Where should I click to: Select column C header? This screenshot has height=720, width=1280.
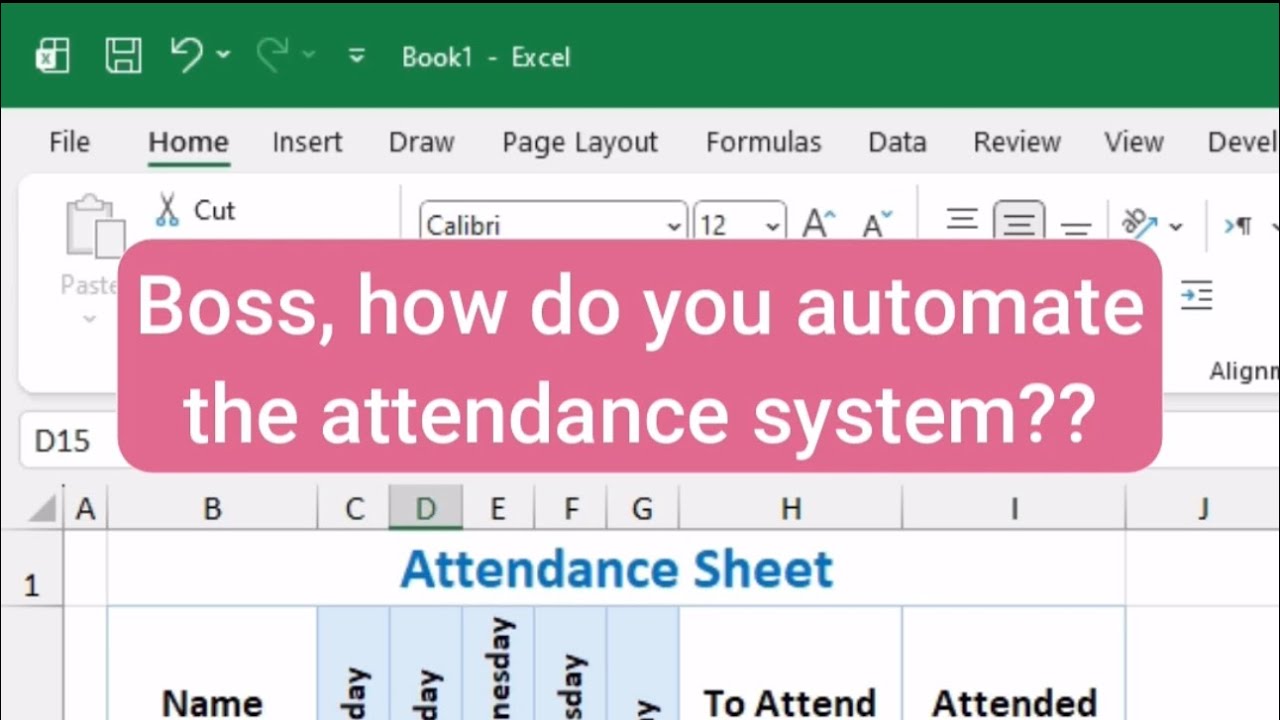point(354,509)
